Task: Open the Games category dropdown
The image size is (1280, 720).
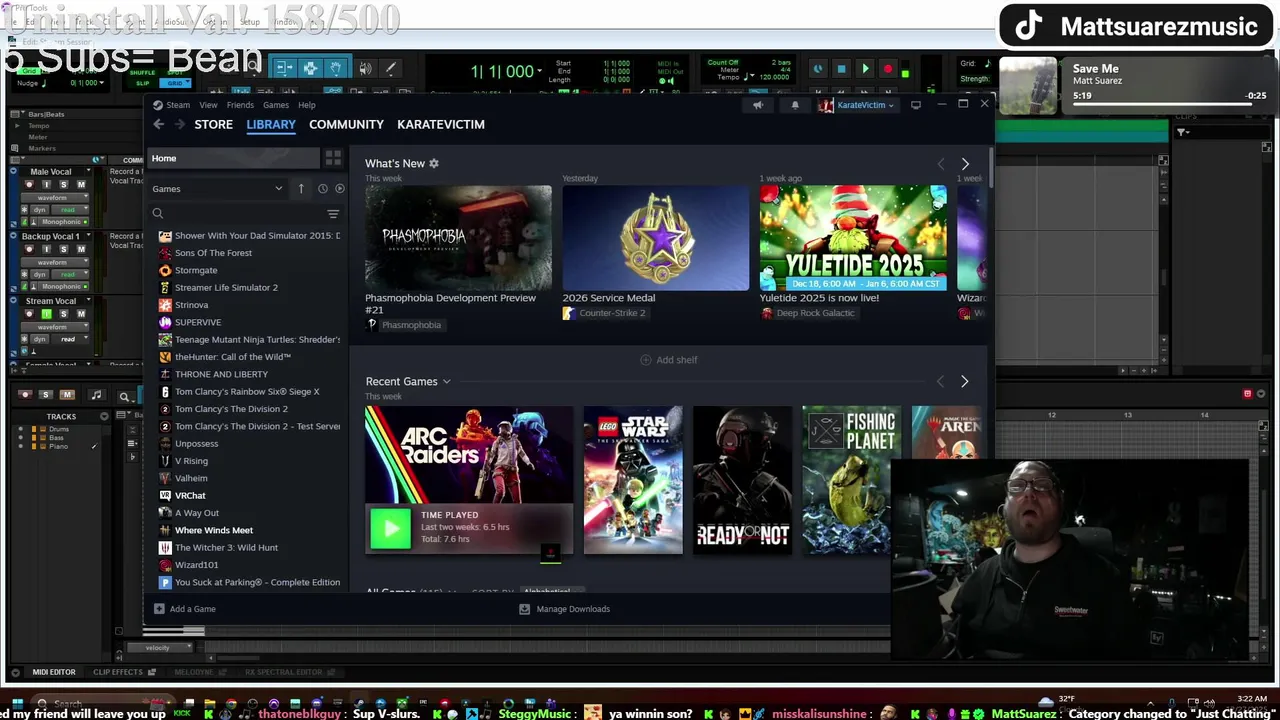Action: (x=217, y=189)
